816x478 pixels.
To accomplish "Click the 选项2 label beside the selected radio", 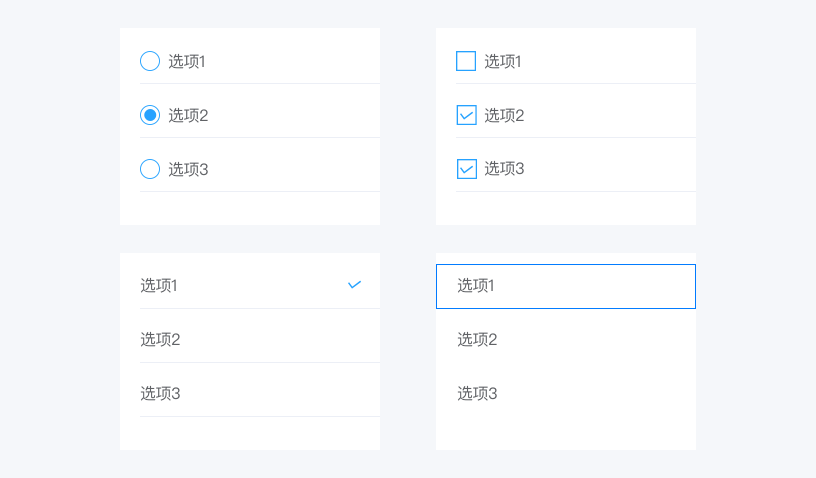I will tap(188, 115).
